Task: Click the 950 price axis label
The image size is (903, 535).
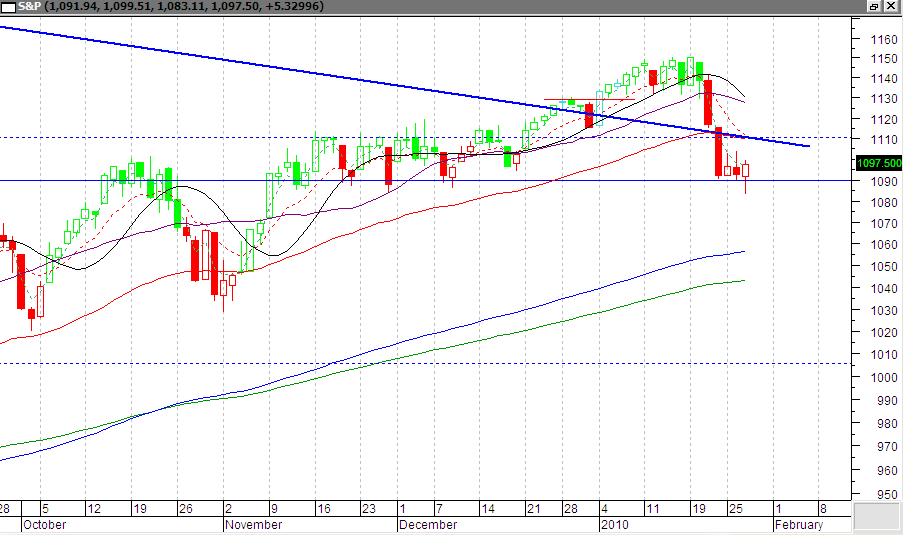Action: (887, 495)
